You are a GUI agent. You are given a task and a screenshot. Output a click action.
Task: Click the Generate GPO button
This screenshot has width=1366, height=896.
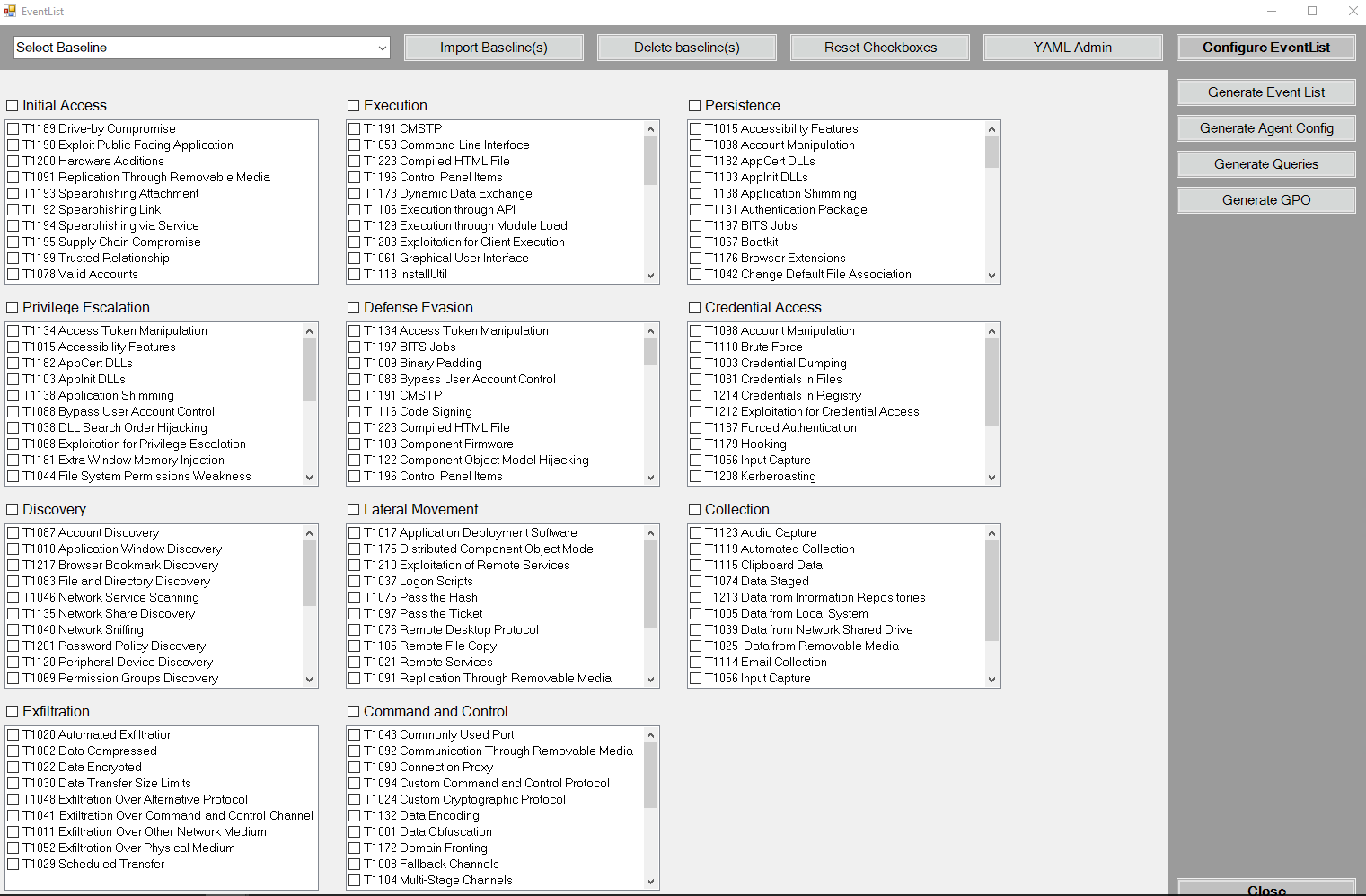coord(1265,200)
